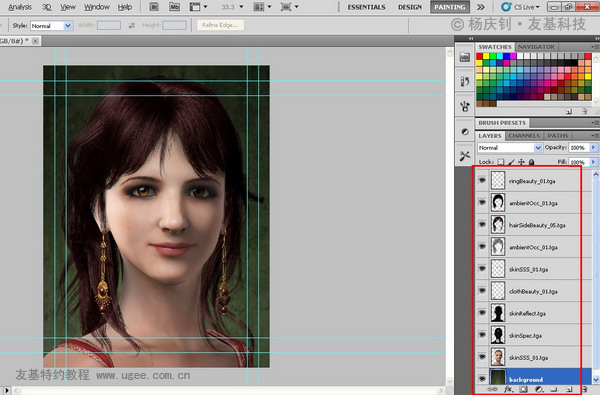Open the round brush-tip panel icon in dock
600x395 pixels.
(x=465, y=131)
